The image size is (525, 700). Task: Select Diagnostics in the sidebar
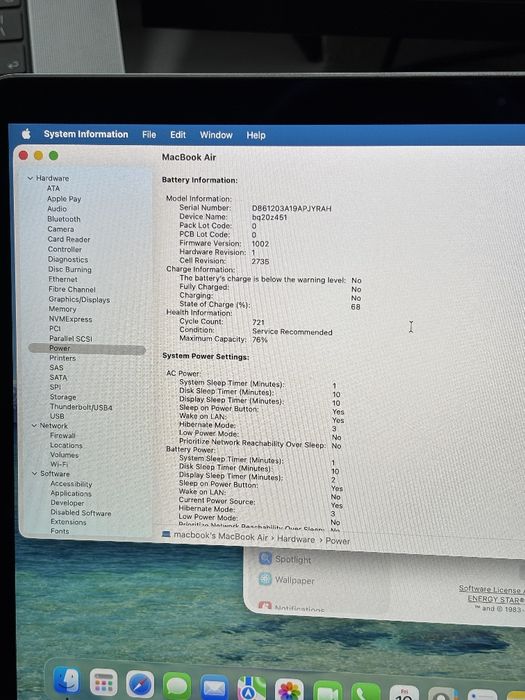coord(68,259)
